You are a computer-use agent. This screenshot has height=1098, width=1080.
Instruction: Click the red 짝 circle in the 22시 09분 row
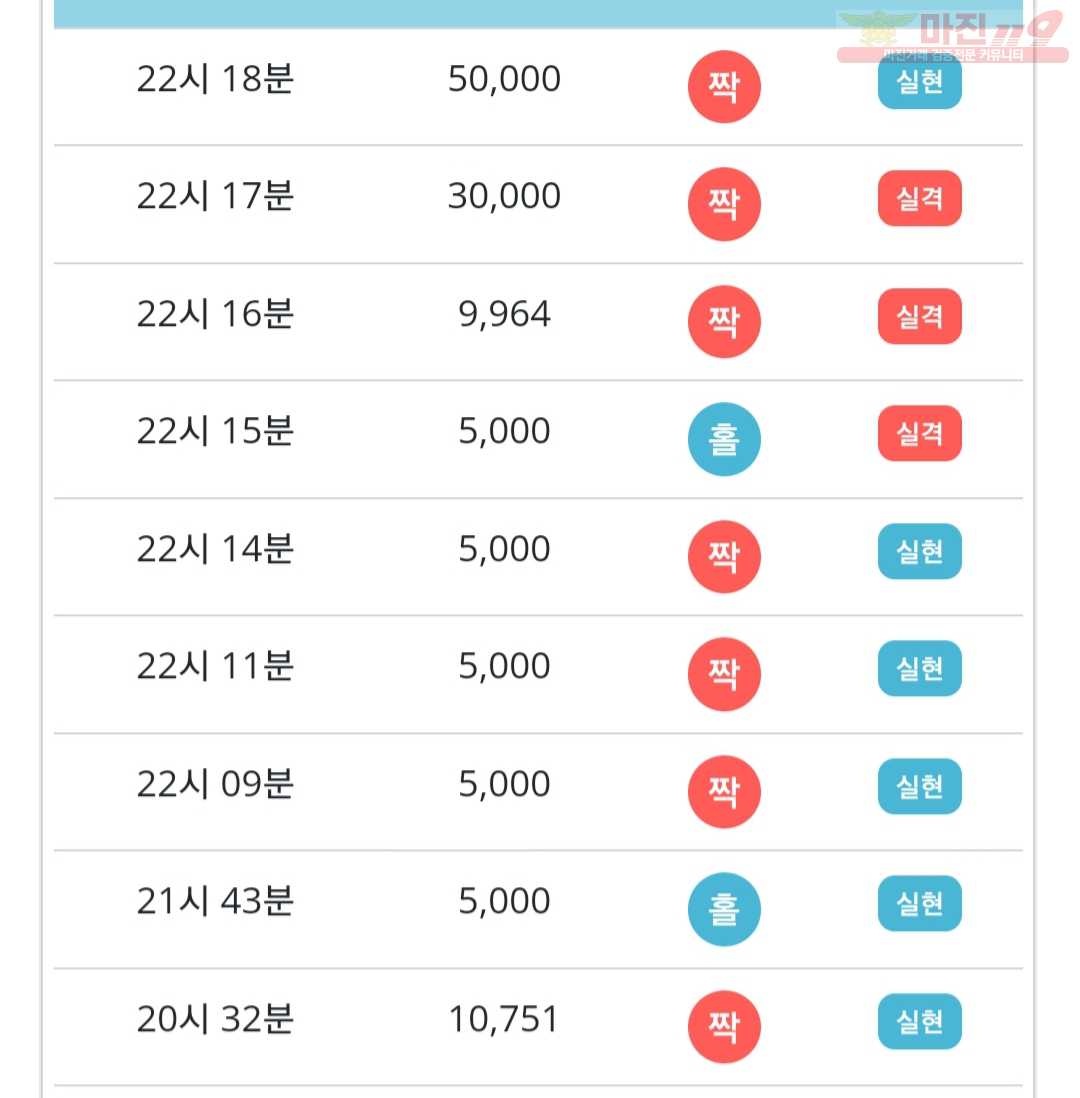(x=724, y=791)
